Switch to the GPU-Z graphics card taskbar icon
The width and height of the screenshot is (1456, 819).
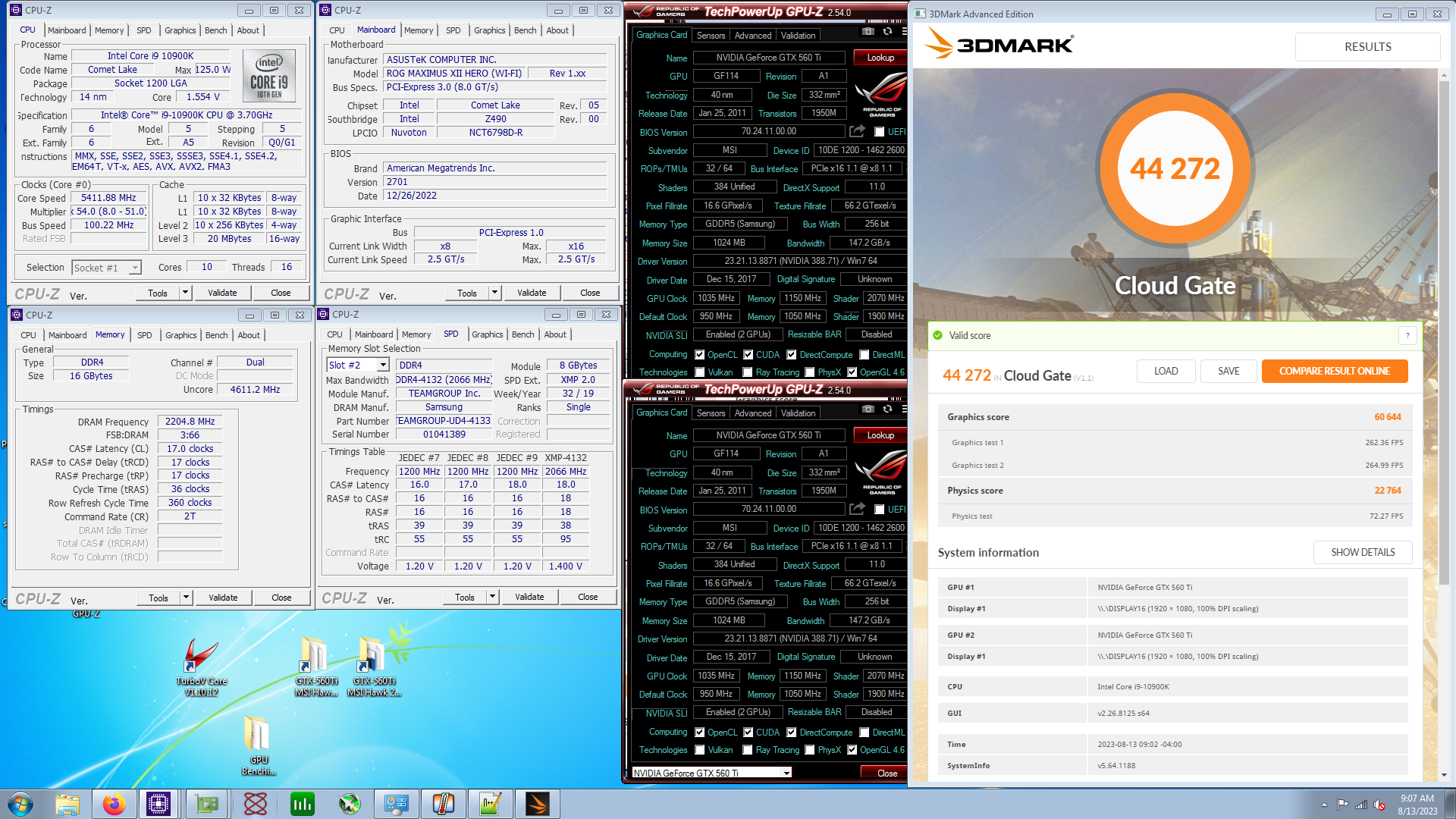pos(207,804)
